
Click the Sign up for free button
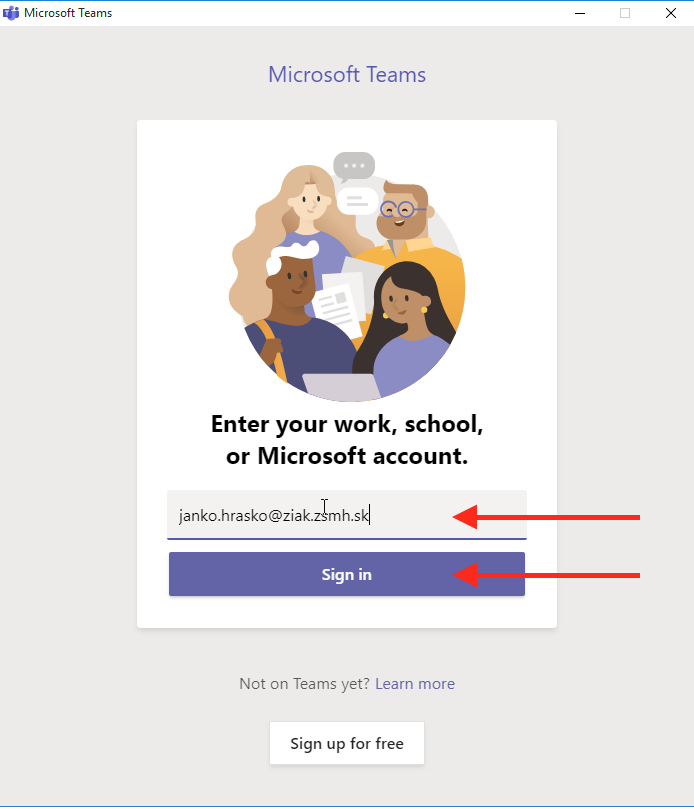347,743
